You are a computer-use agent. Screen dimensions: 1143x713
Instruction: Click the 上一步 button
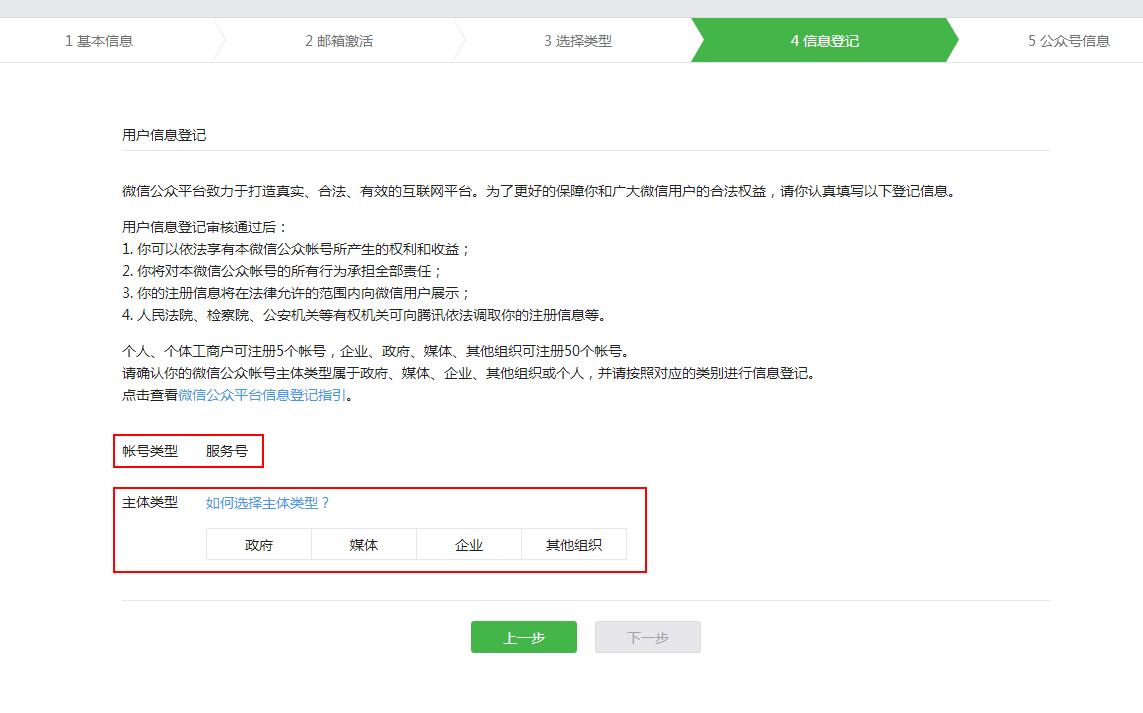click(523, 636)
